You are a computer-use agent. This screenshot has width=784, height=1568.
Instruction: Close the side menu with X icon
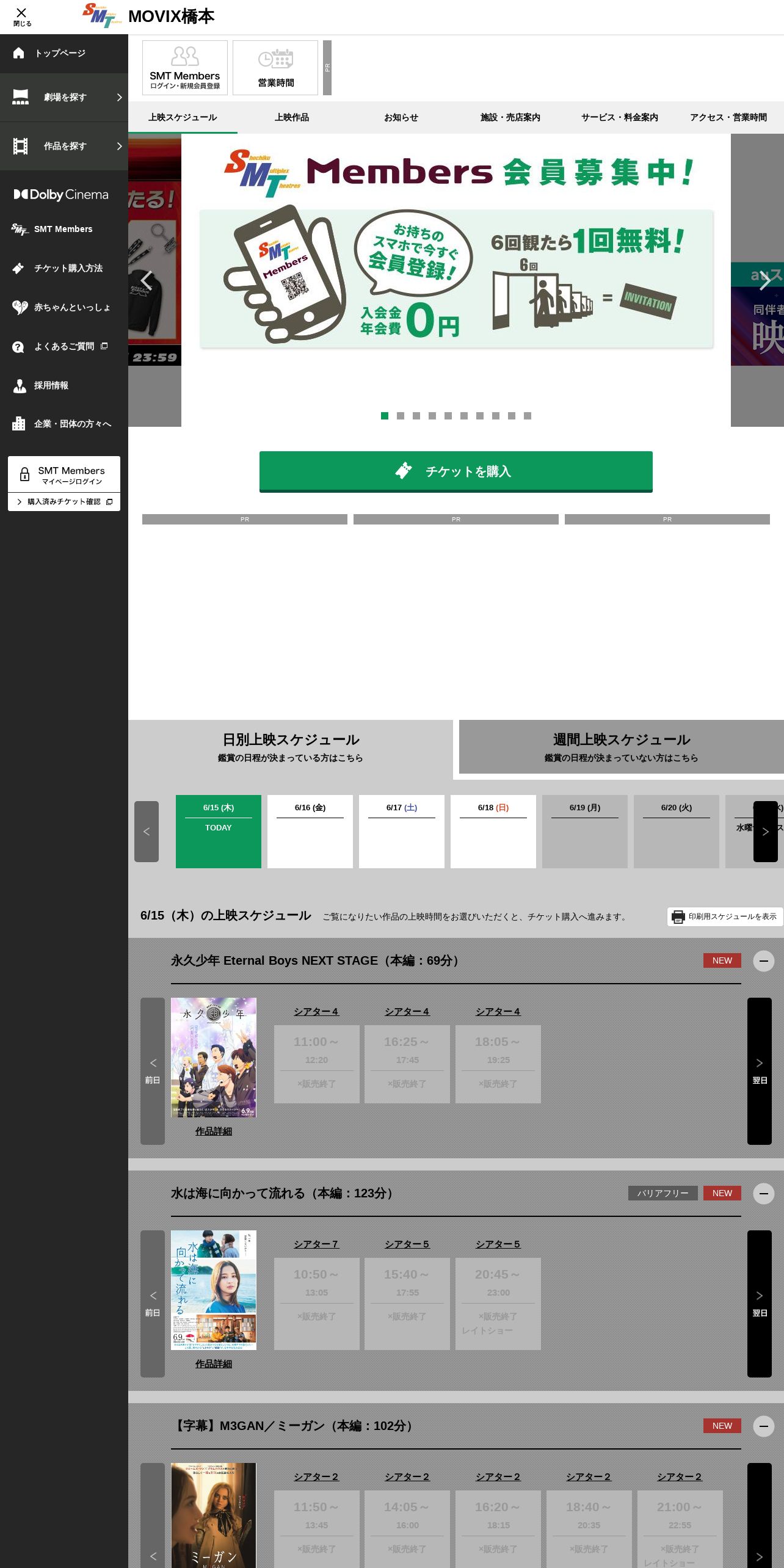click(x=21, y=16)
